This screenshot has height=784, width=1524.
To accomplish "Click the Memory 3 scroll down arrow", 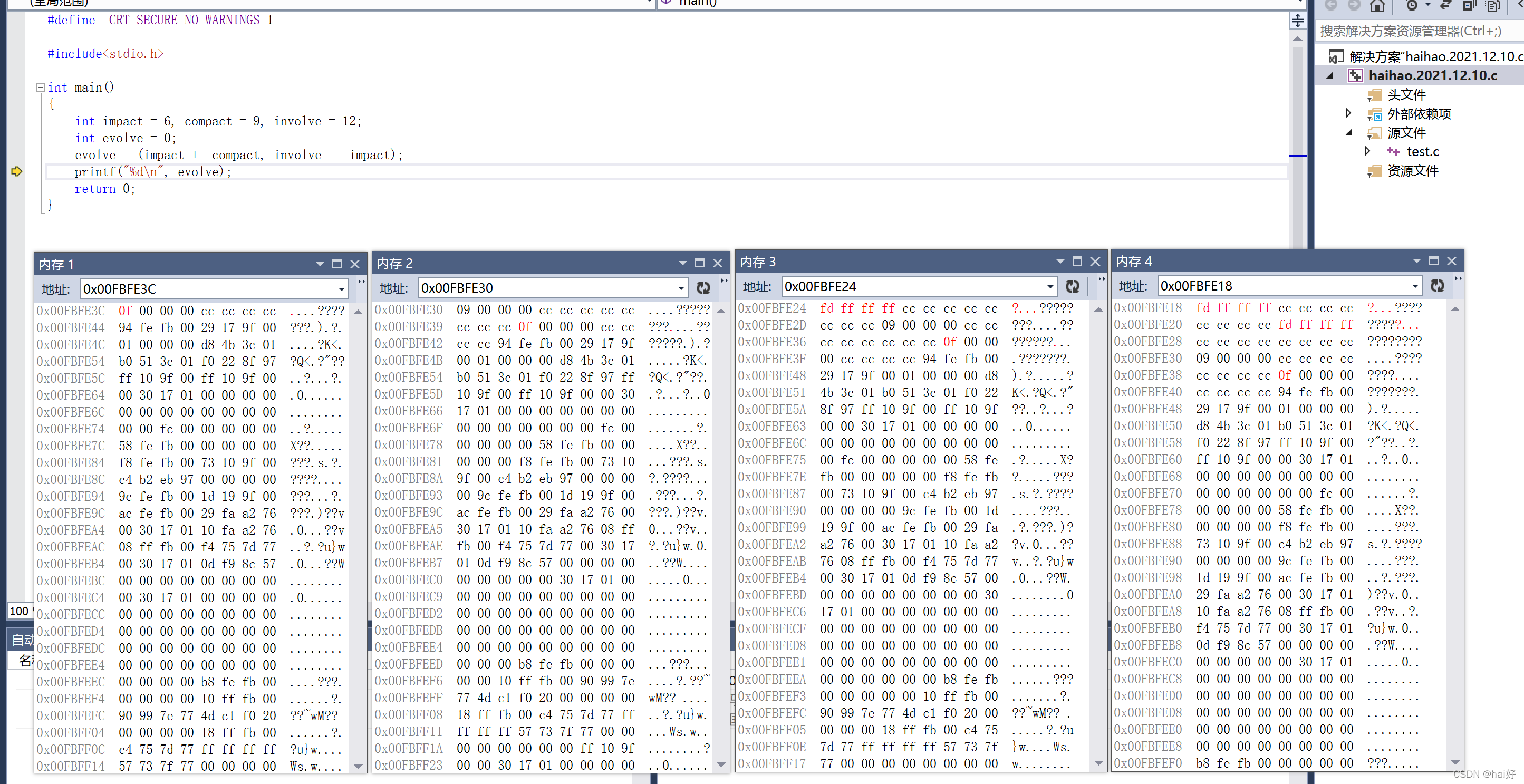I will tap(1098, 763).
